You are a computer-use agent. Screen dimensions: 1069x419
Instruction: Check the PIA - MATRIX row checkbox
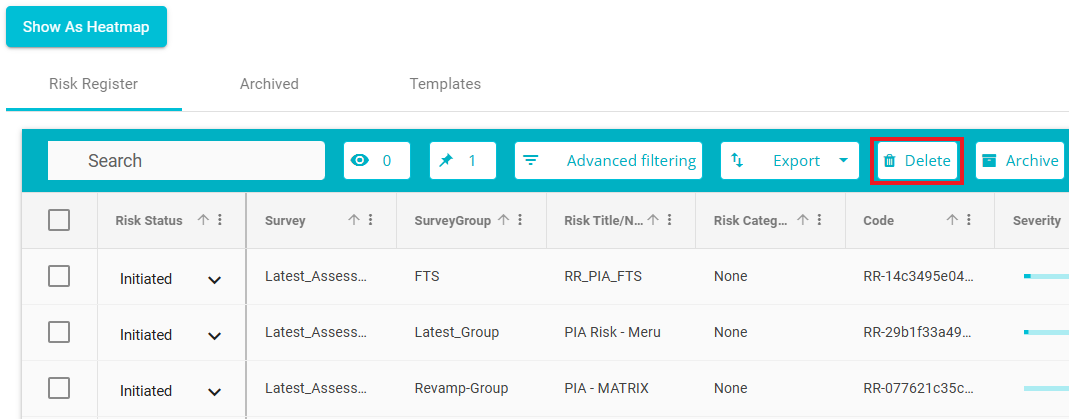(59, 388)
